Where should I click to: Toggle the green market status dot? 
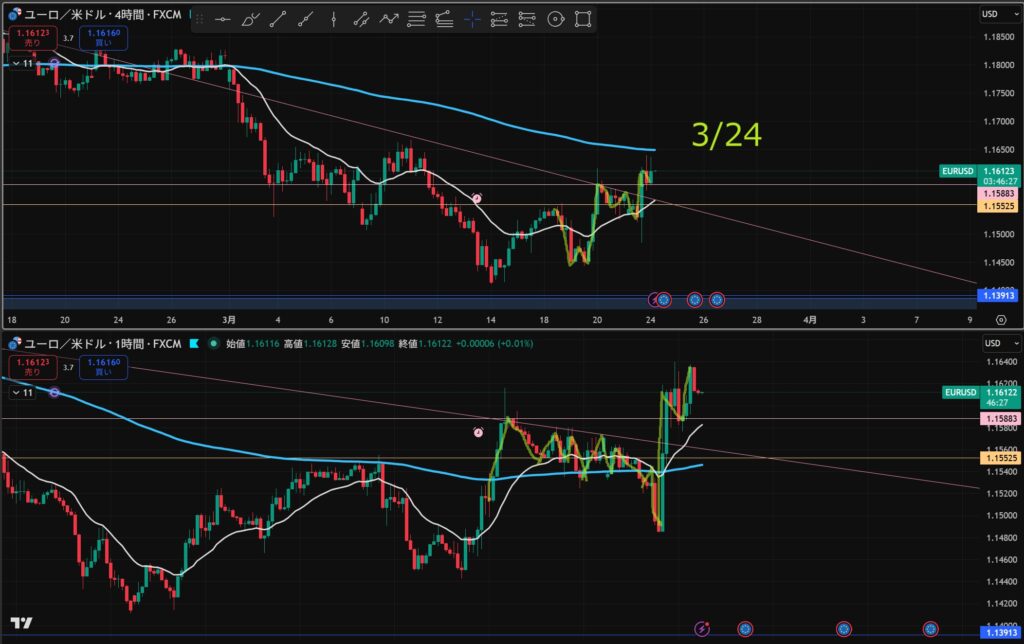pyautogui.click(x=213, y=343)
